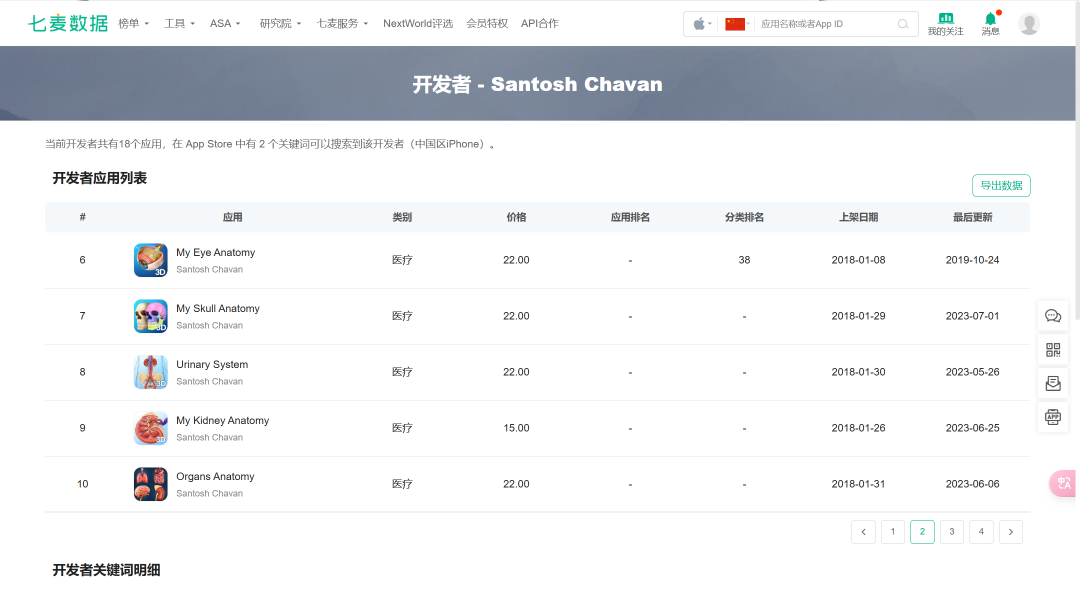This screenshot has width=1080, height=594.
Task: Focus the app name or ID search field
Action: pyautogui.click(x=825, y=24)
